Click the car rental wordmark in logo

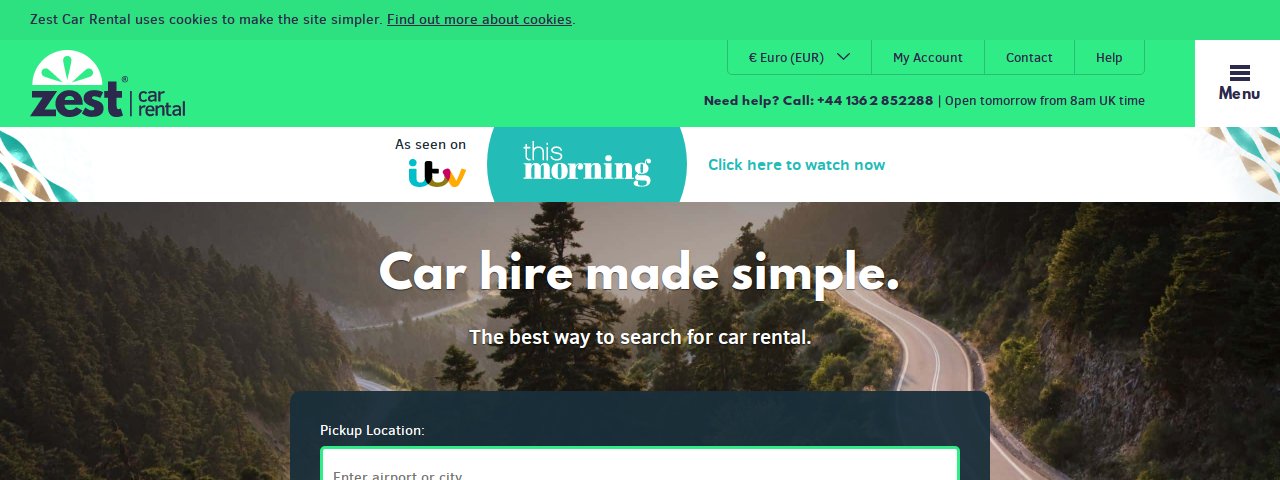(161, 101)
